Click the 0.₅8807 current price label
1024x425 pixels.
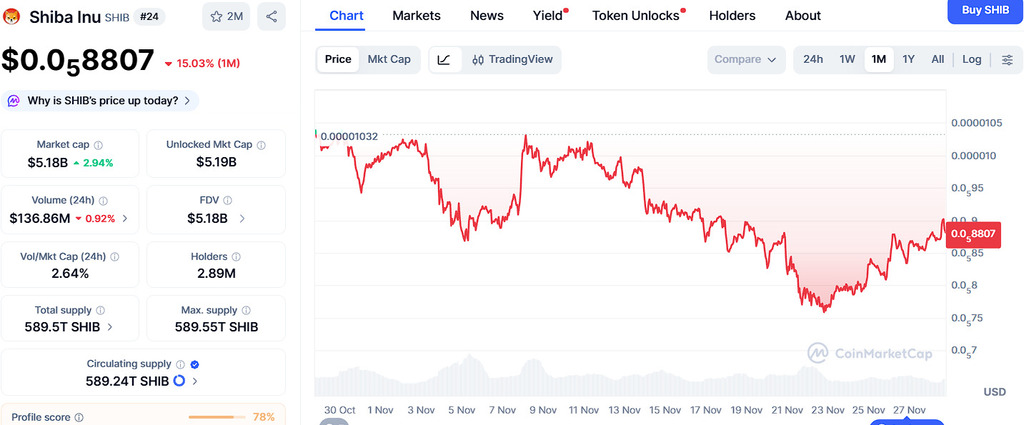click(973, 234)
